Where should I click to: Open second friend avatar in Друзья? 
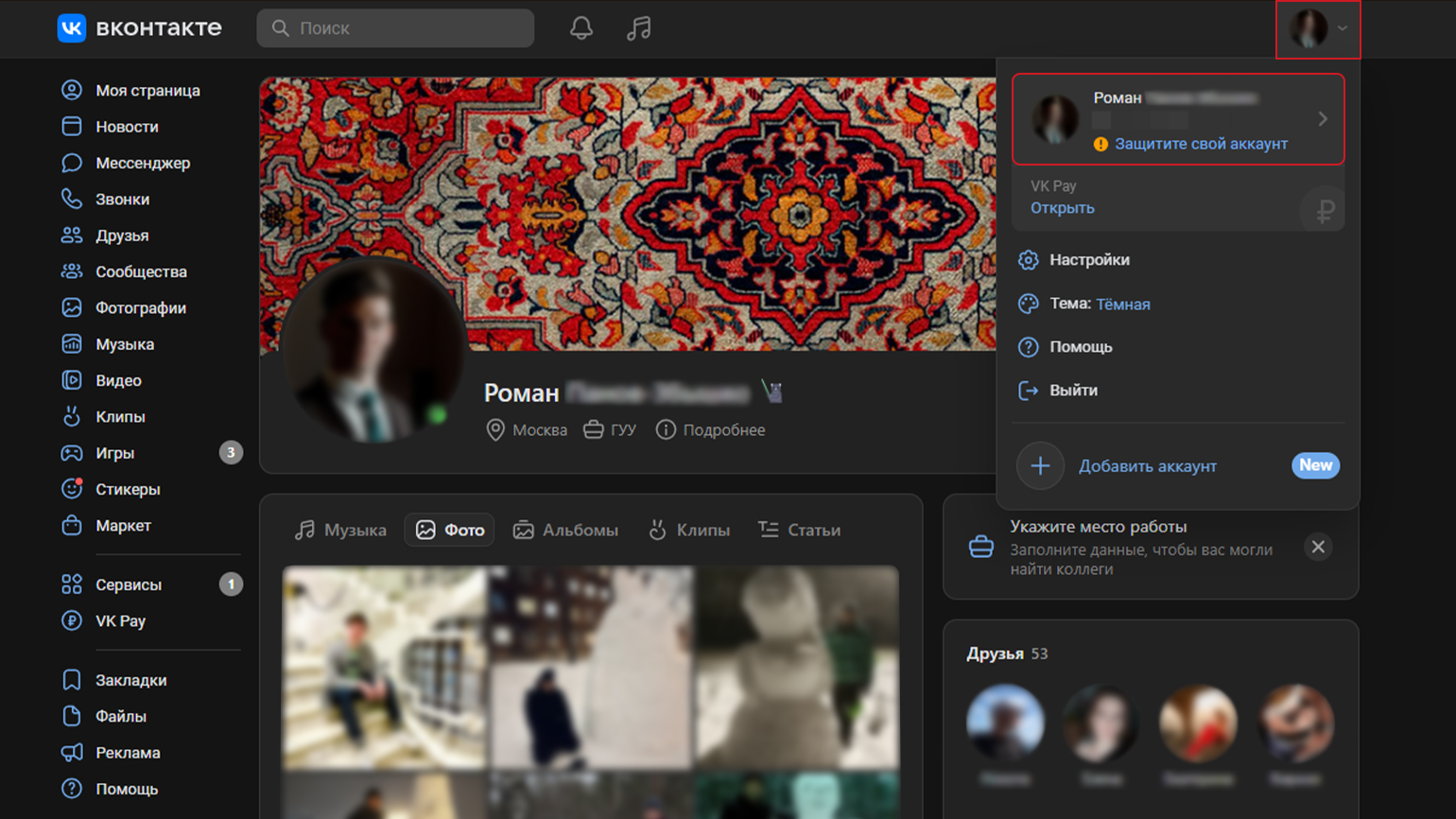(1102, 723)
